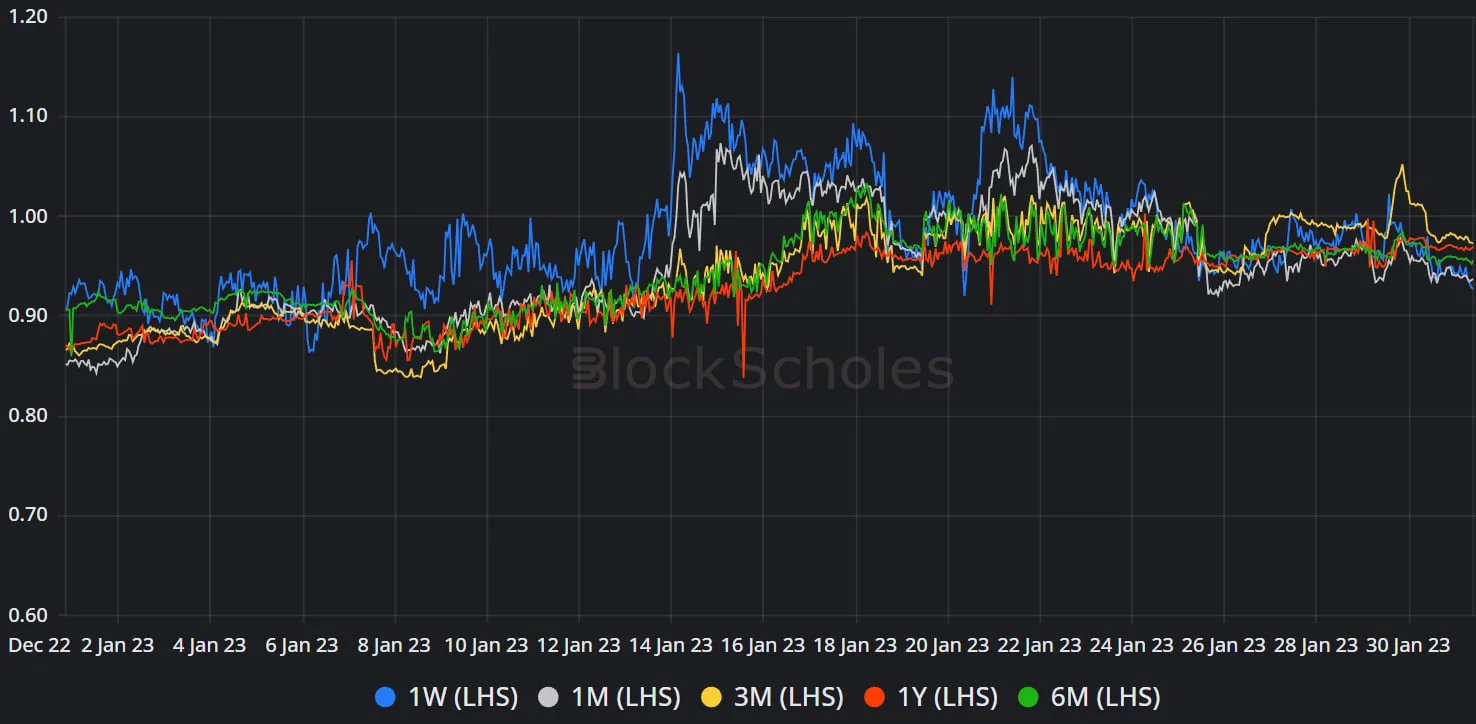This screenshot has height=724, width=1476.
Task: Toggle the 3M (LHS) legend entry
Action: pos(772,697)
